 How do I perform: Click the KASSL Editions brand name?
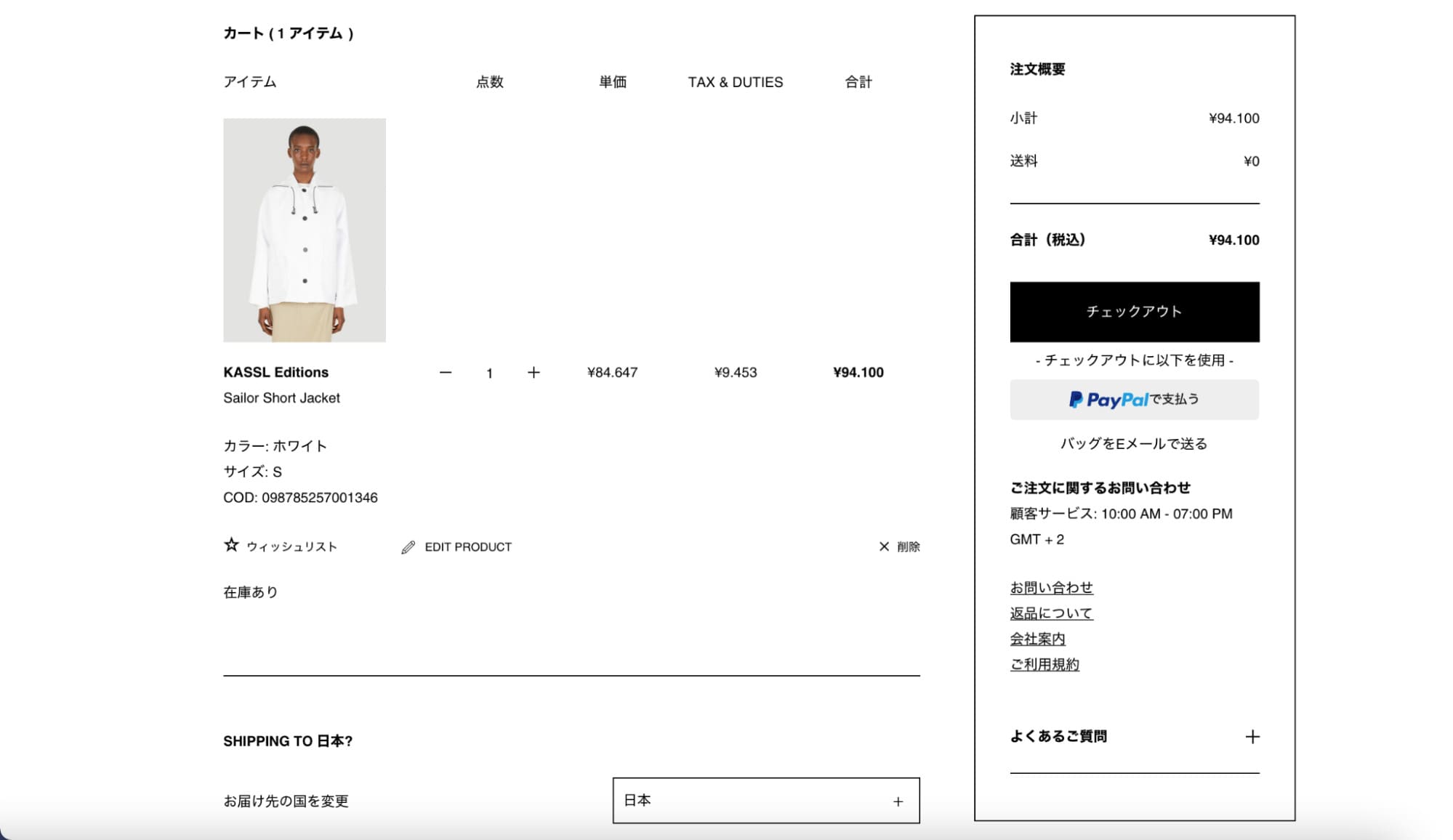275,373
